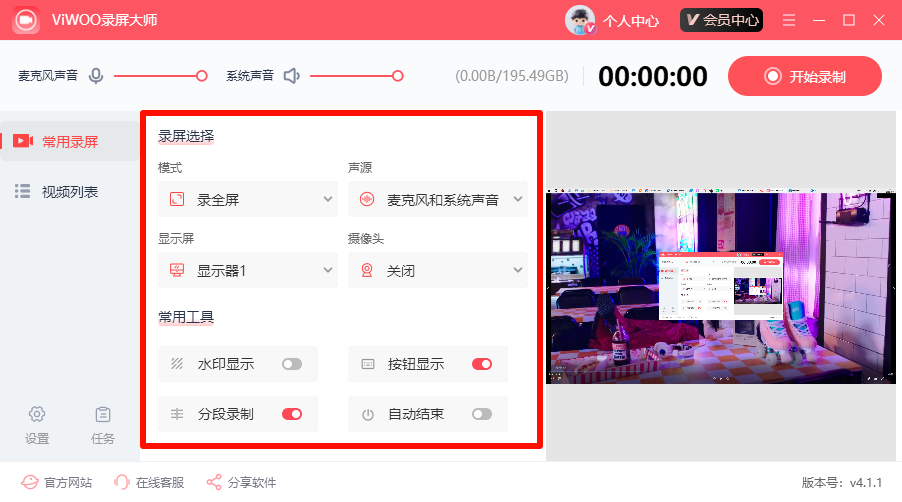Open the hamburger menu icon
902x502 pixels.
[789, 20]
